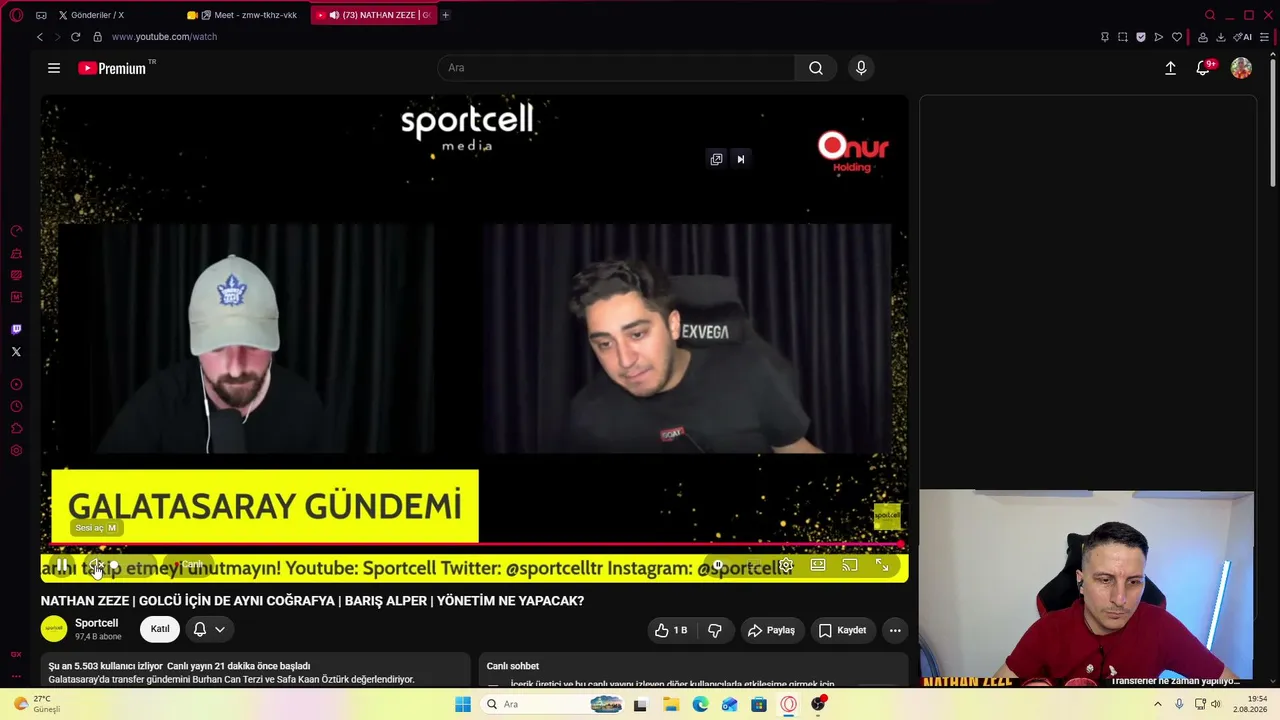Dislike the video with thumbs down
1280x720 pixels.
714,630
